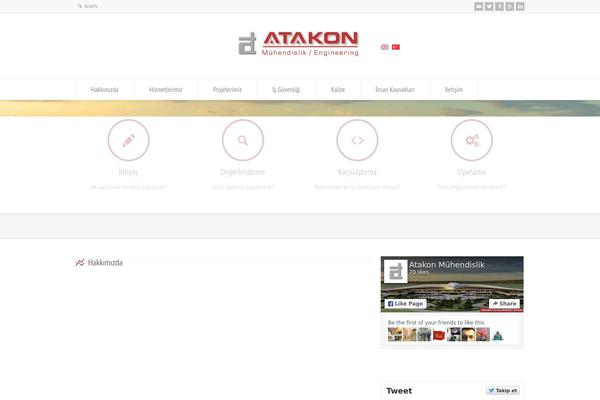The image size is (600, 400).
Task: Click the red flag friend thumbnail
Action: pos(439,335)
